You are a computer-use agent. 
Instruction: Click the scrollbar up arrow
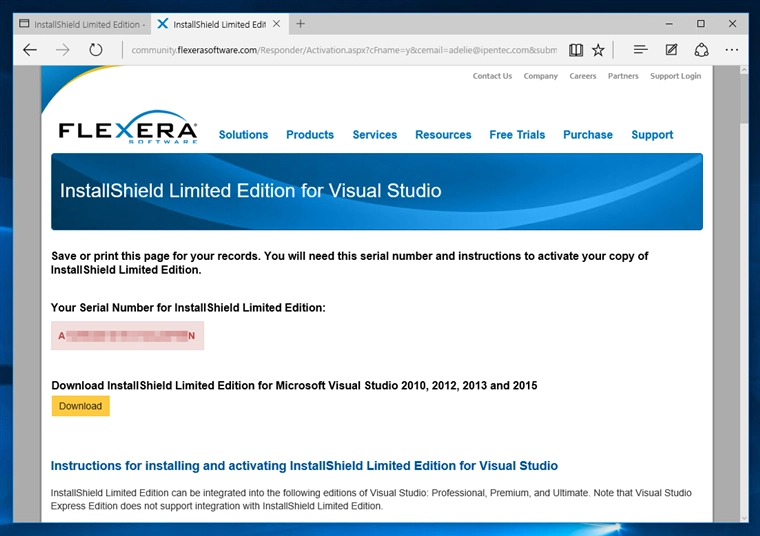(x=744, y=70)
